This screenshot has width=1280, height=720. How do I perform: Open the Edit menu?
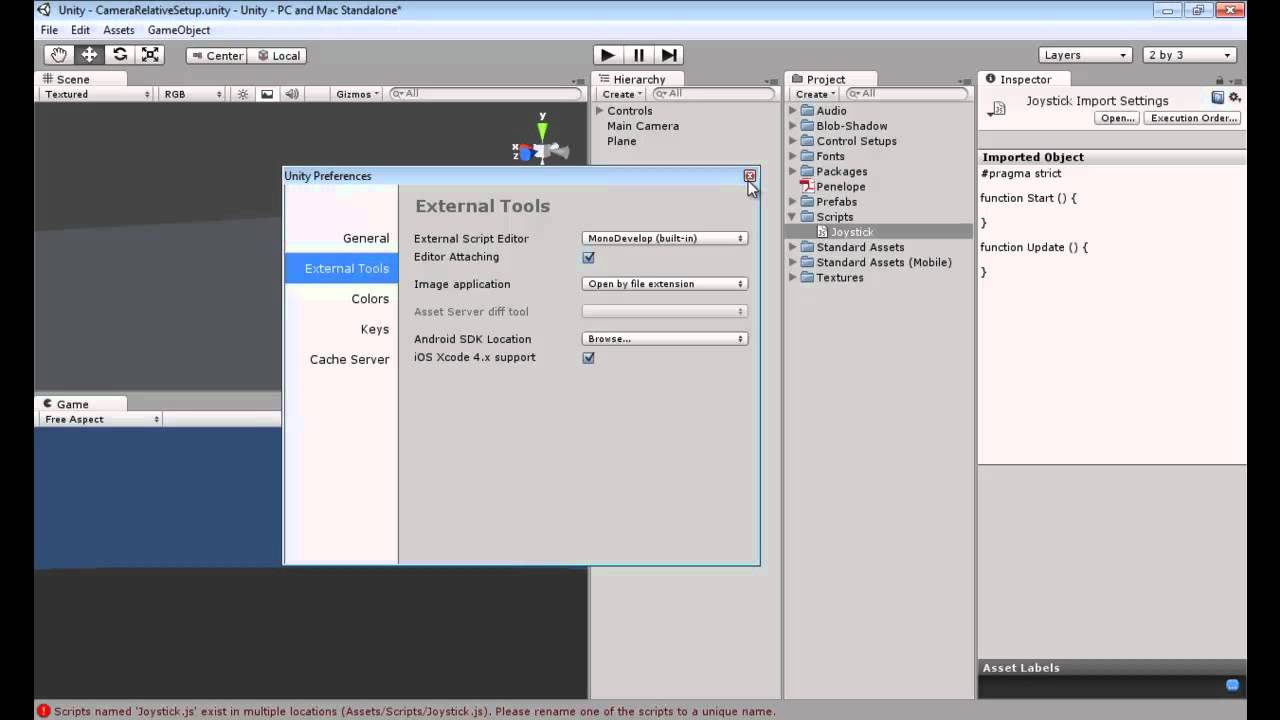click(x=81, y=30)
